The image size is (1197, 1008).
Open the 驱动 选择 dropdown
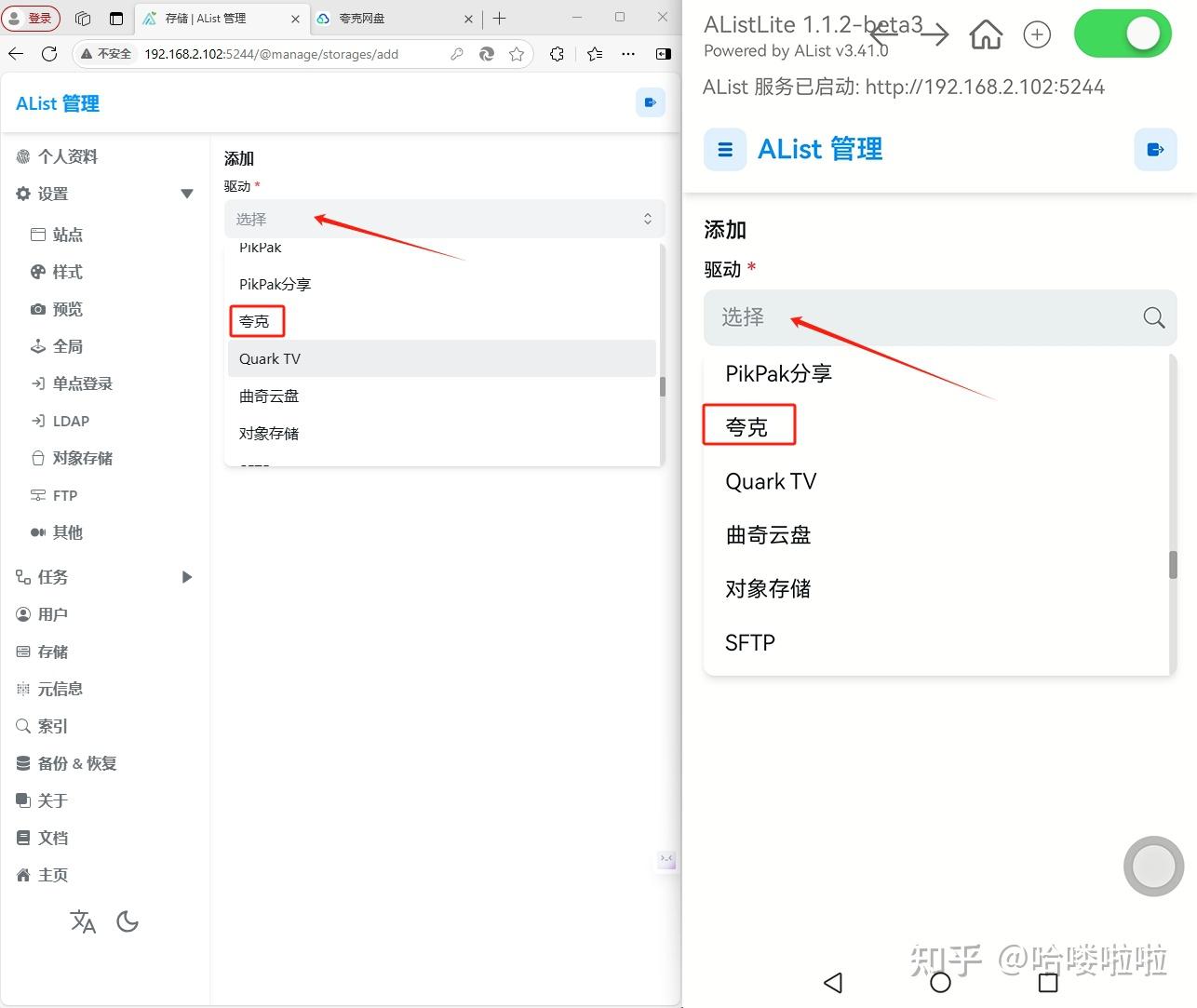(x=443, y=219)
